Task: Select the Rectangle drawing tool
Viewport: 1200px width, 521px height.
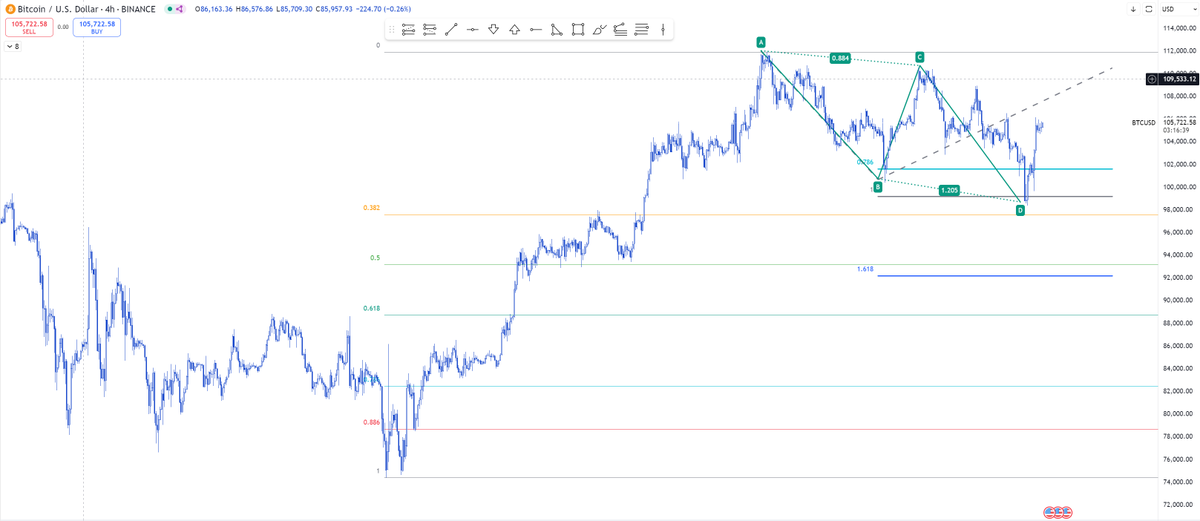Action: 577,30
